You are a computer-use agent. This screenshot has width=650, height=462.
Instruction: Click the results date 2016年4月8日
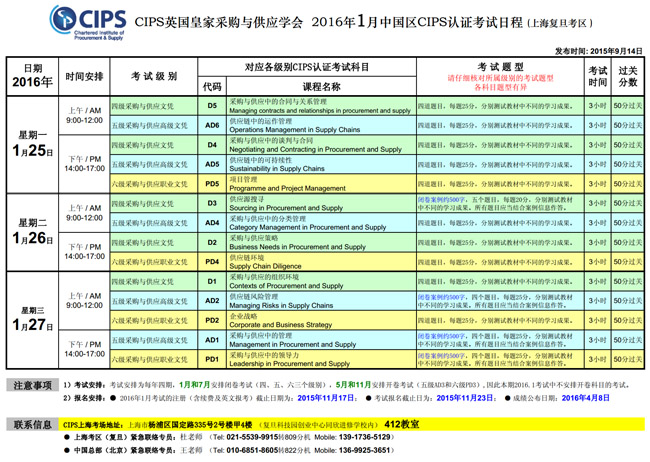pyautogui.click(x=585, y=398)
